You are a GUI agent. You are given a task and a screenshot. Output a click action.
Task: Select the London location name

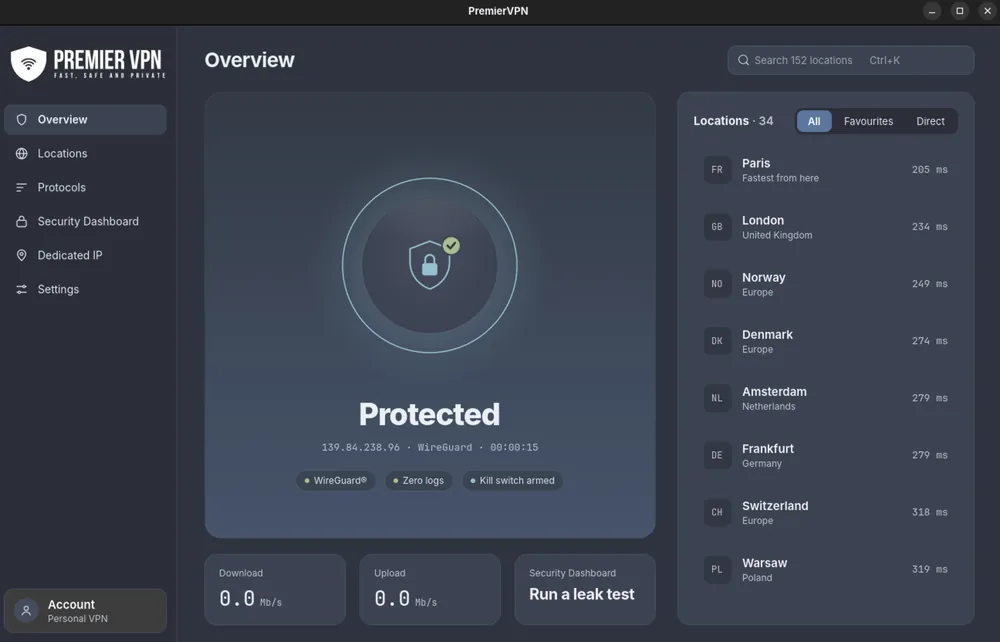[763, 221]
